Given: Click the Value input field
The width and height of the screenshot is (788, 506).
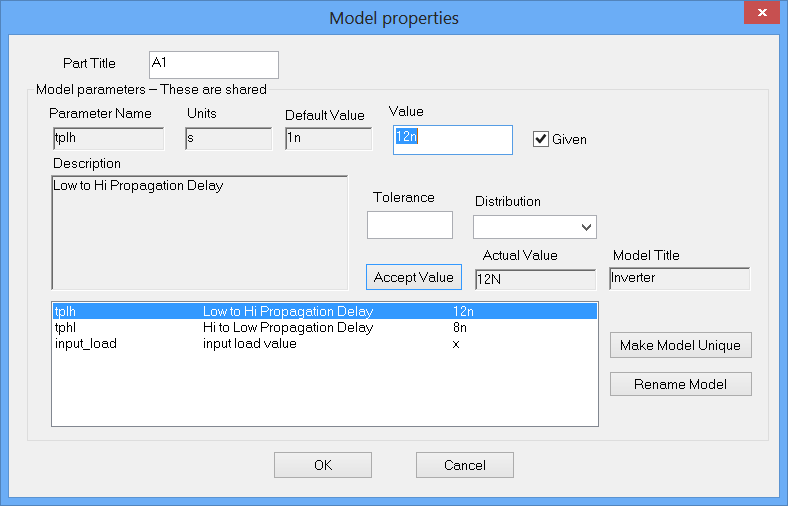Looking at the screenshot, I should [452, 139].
